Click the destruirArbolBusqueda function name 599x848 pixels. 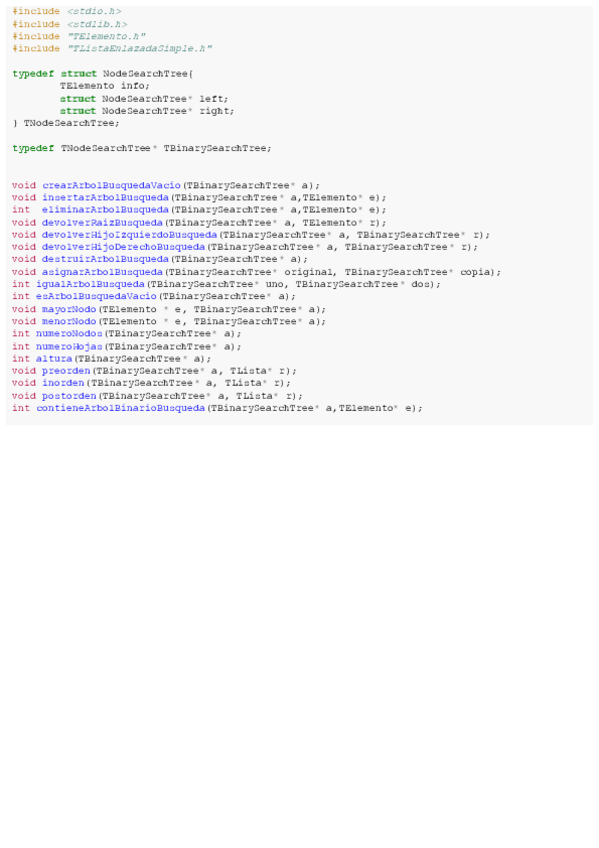coord(105,259)
